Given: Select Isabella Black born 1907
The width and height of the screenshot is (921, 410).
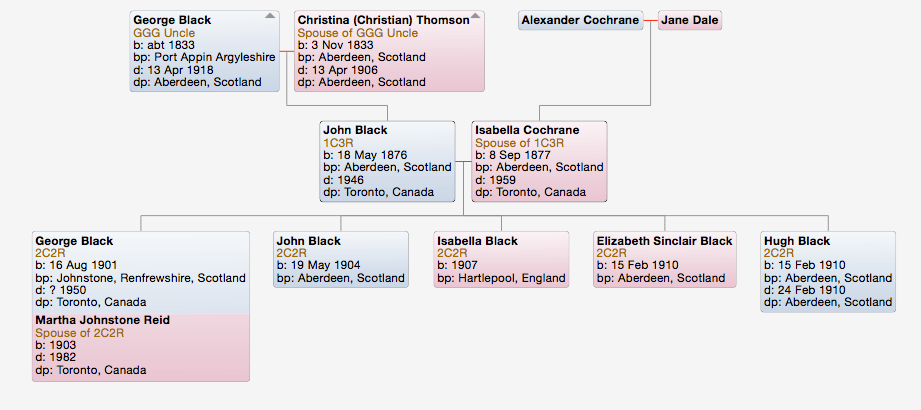Looking at the screenshot, I should pyautogui.click(x=501, y=260).
